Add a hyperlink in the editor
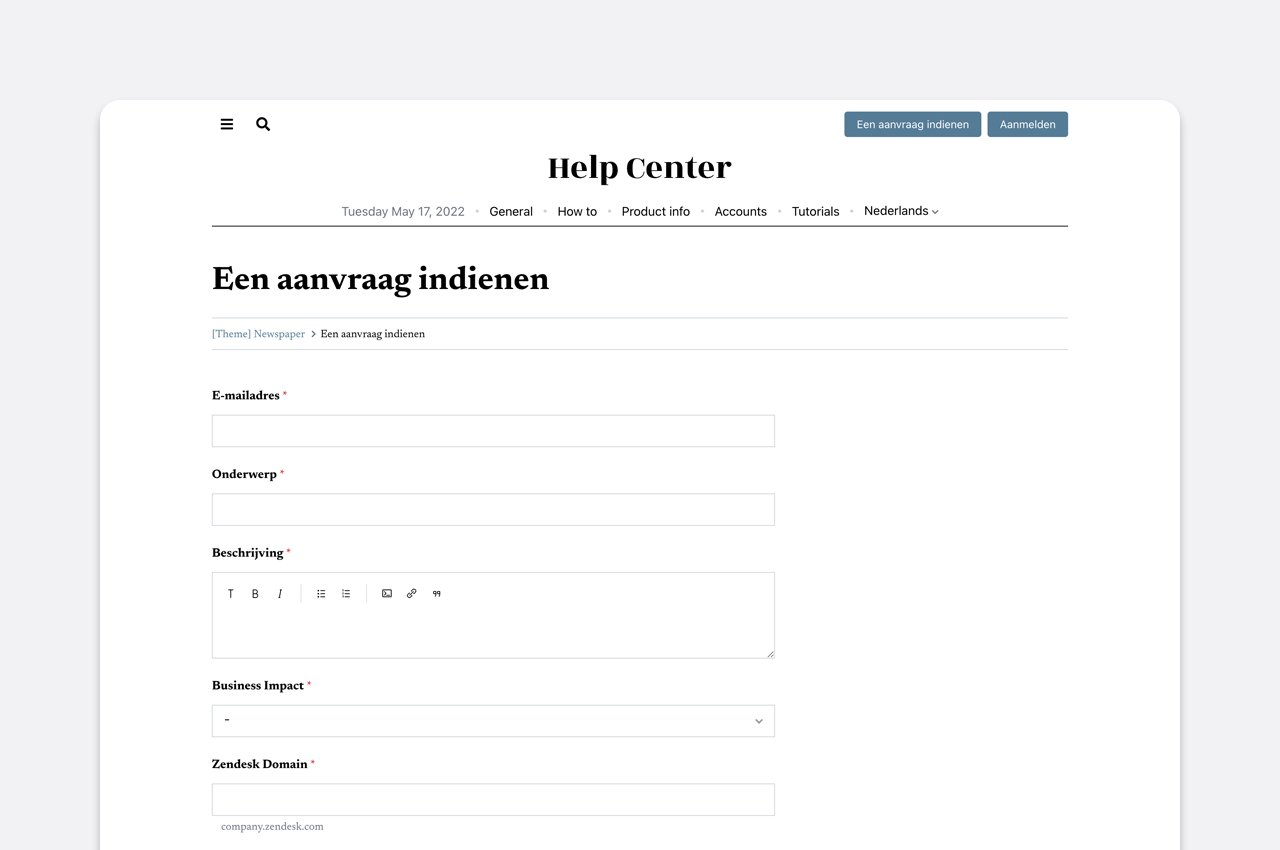The image size is (1280, 850). (411, 594)
